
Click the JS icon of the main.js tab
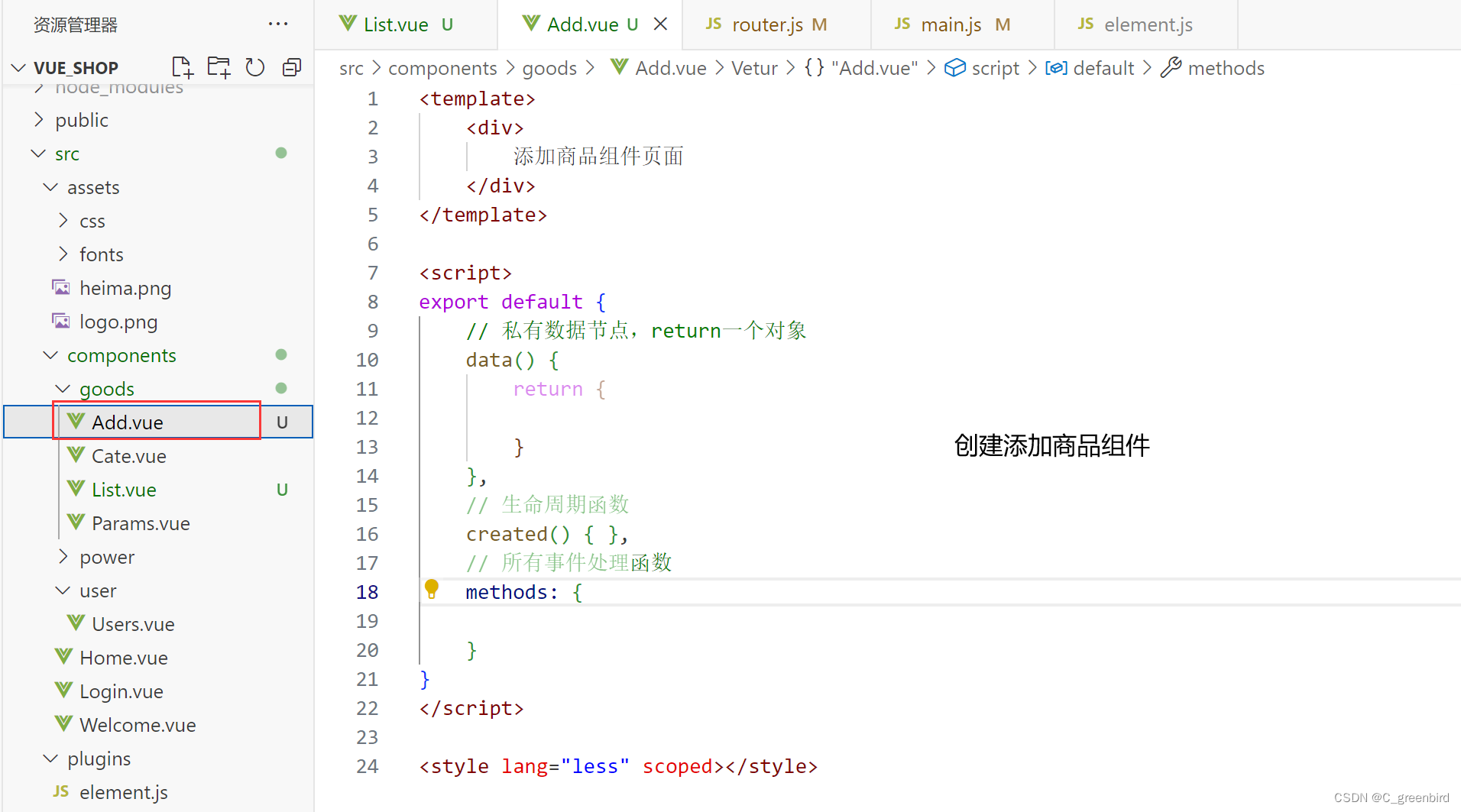(x=902, y=24)
